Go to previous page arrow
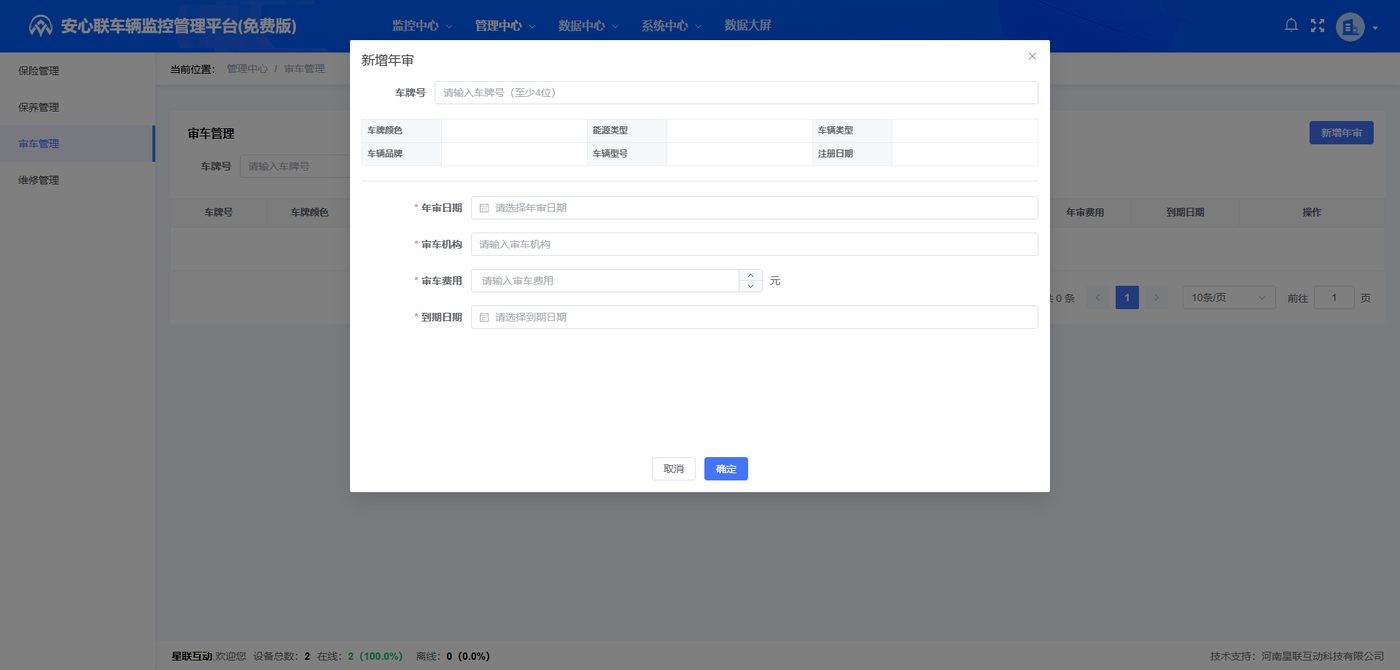Image resolution: width=1400 pixels, height=670 pixels. (1098, 297)
